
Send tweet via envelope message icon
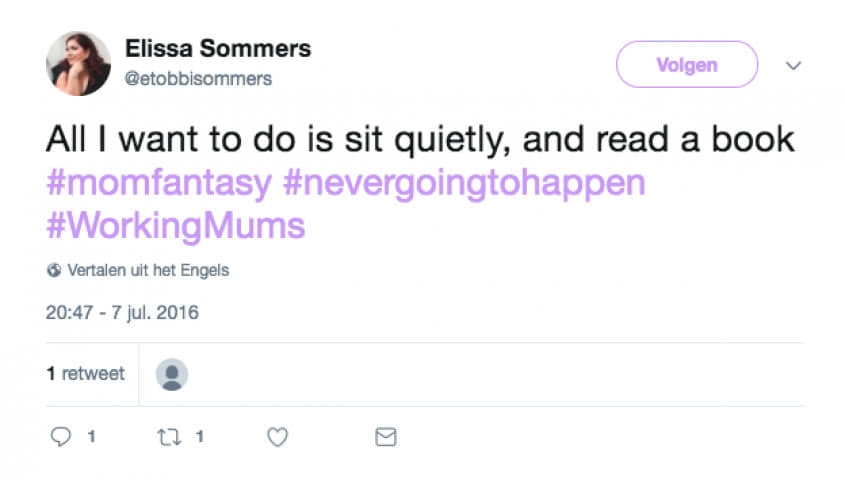[385, 437]
